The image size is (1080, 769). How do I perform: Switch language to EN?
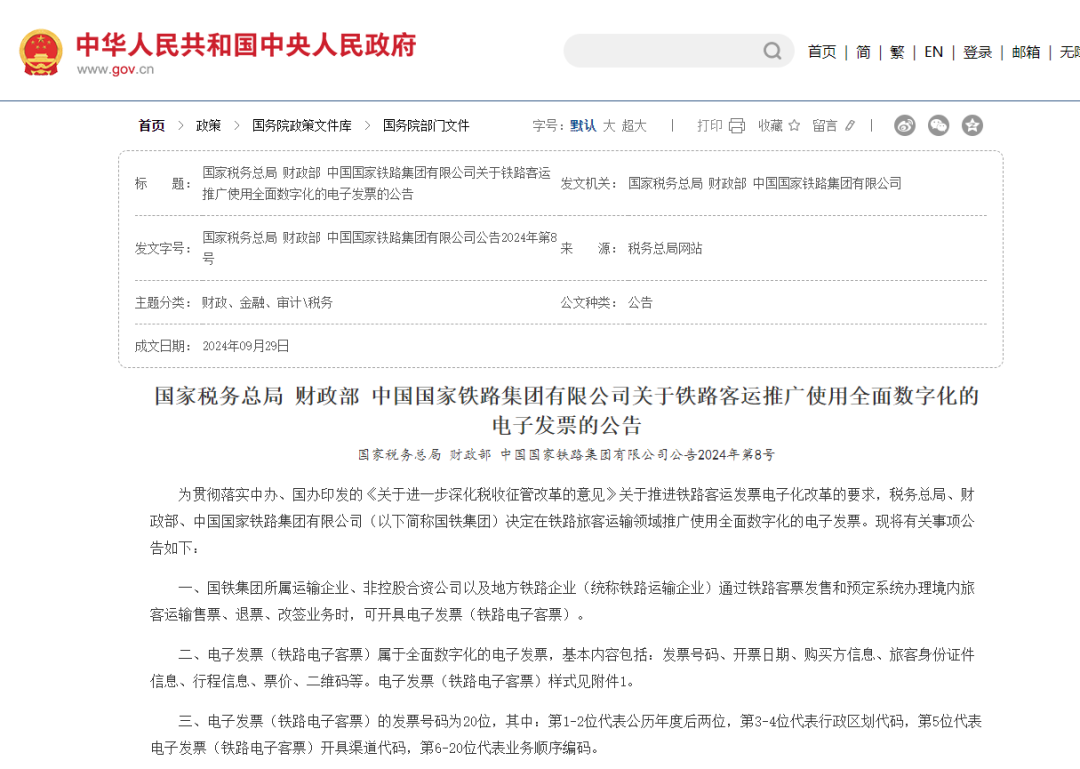933,52
